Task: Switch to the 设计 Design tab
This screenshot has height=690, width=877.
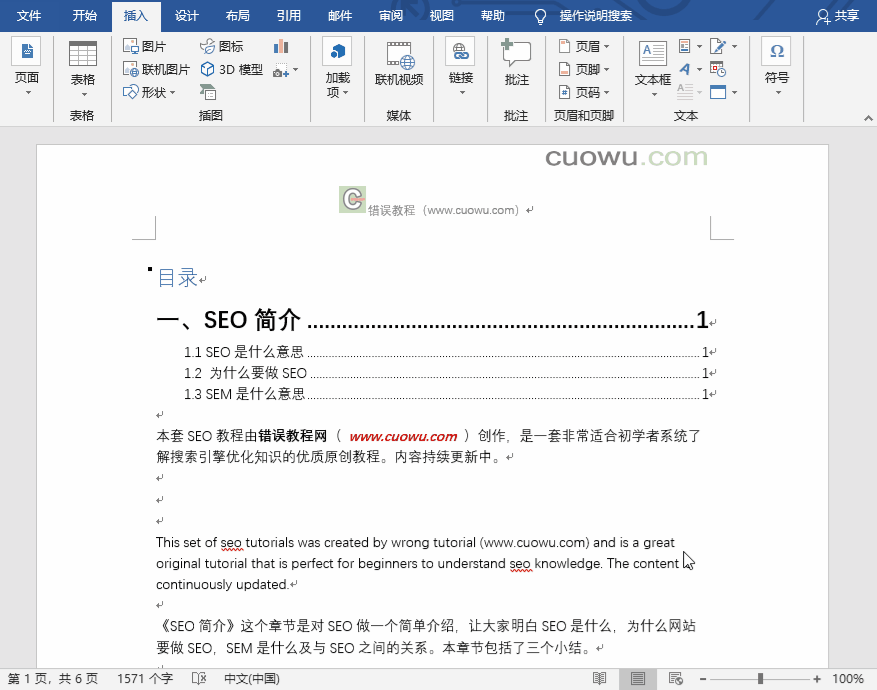Action: point(187,16)
